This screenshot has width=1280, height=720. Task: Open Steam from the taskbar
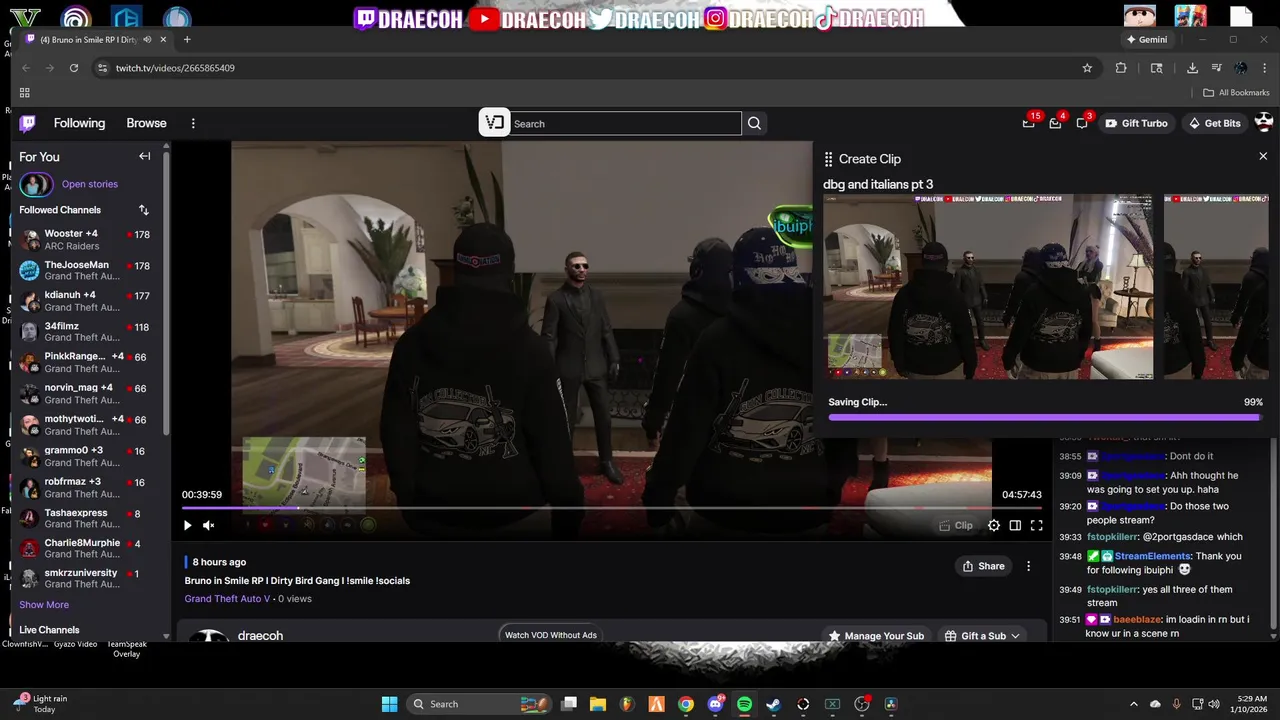[x=773, y=704]
